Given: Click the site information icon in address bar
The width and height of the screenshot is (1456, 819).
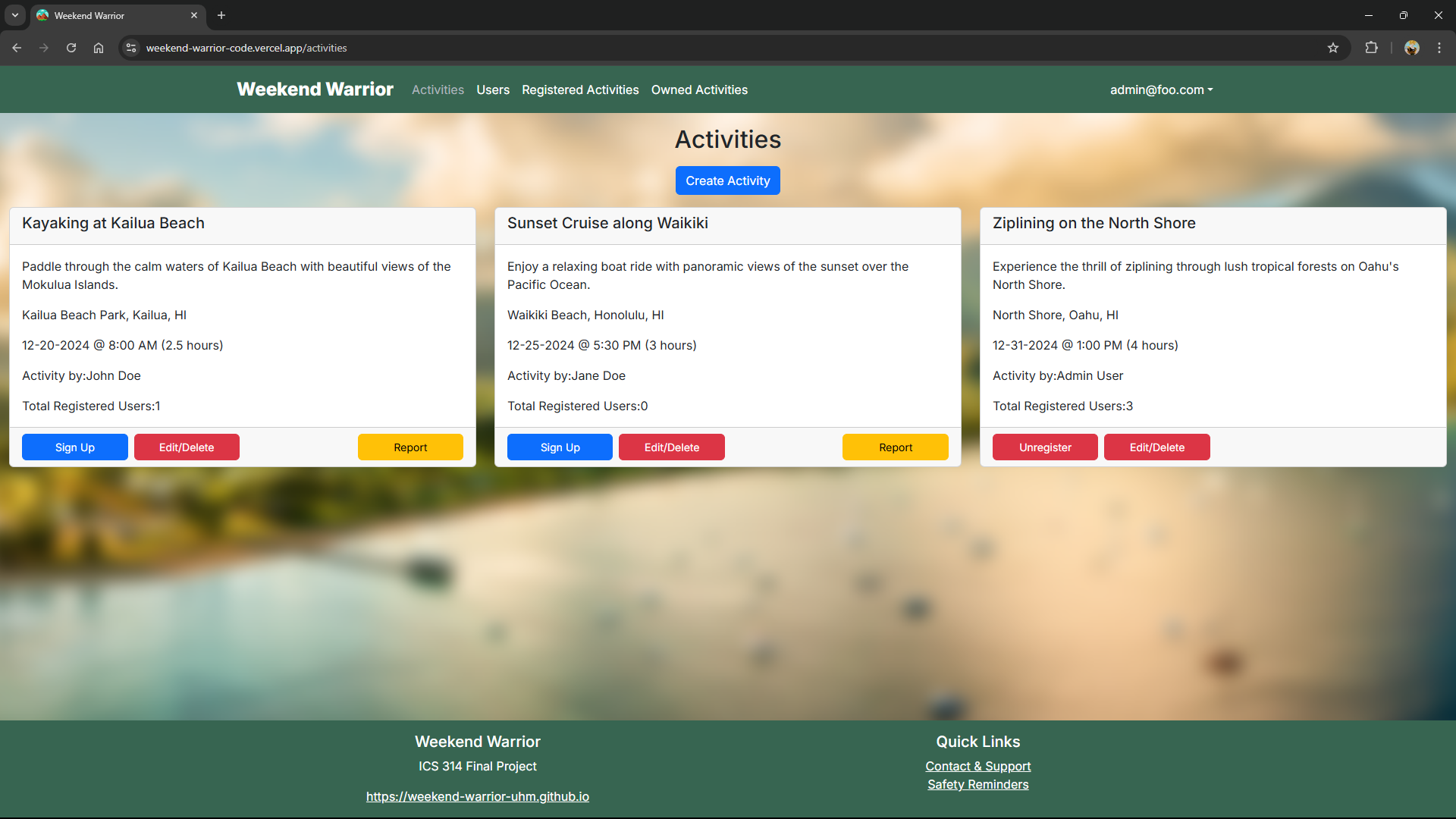Looking at the screenshot, I should (x=130, y=48).
